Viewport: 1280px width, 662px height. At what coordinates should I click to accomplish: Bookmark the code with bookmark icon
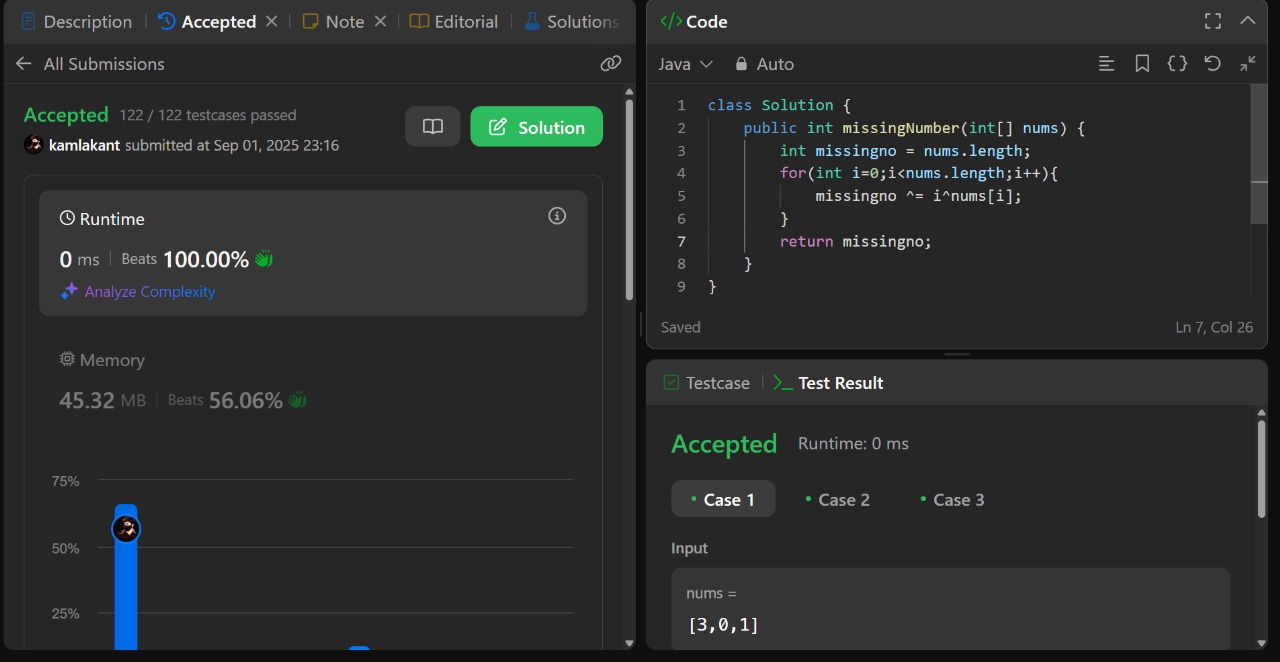pos(1142,64)
